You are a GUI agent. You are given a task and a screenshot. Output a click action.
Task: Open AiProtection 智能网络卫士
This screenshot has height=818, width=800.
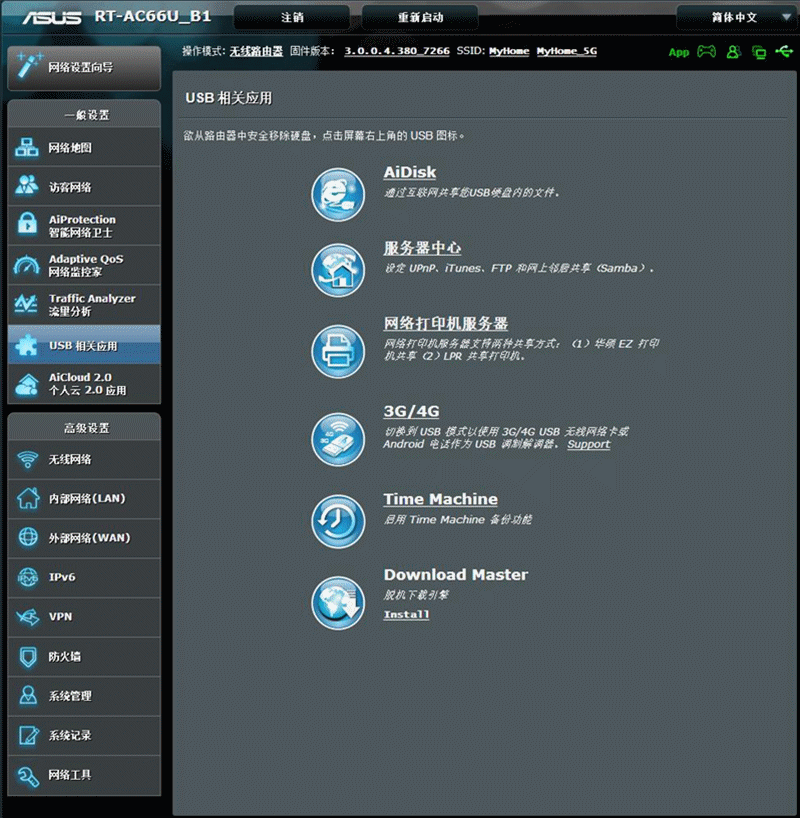(x=84, y=226)
